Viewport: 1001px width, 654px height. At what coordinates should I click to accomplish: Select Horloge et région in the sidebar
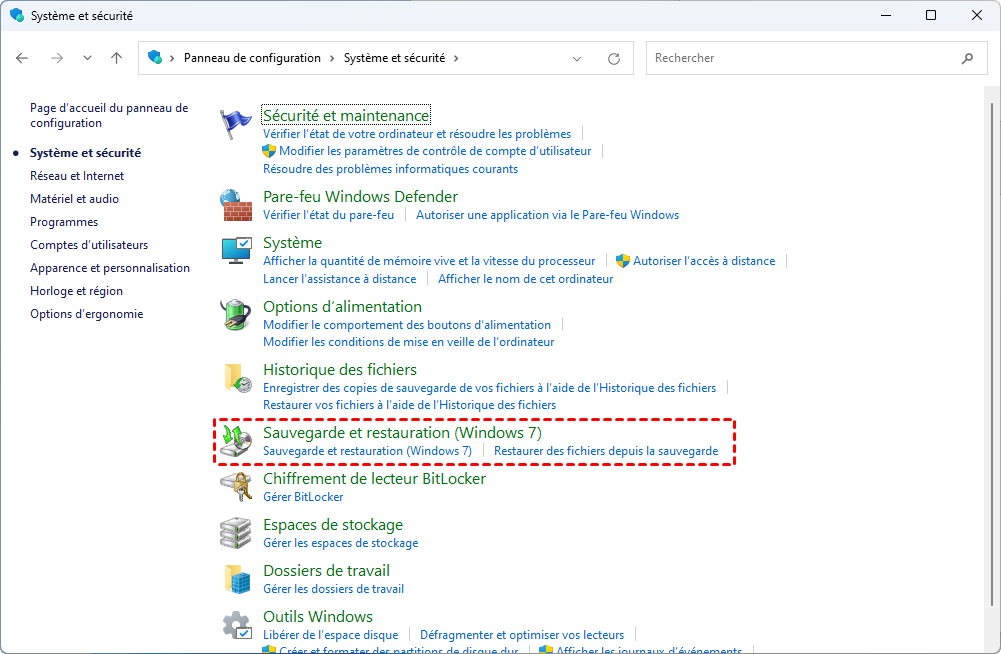76,291
